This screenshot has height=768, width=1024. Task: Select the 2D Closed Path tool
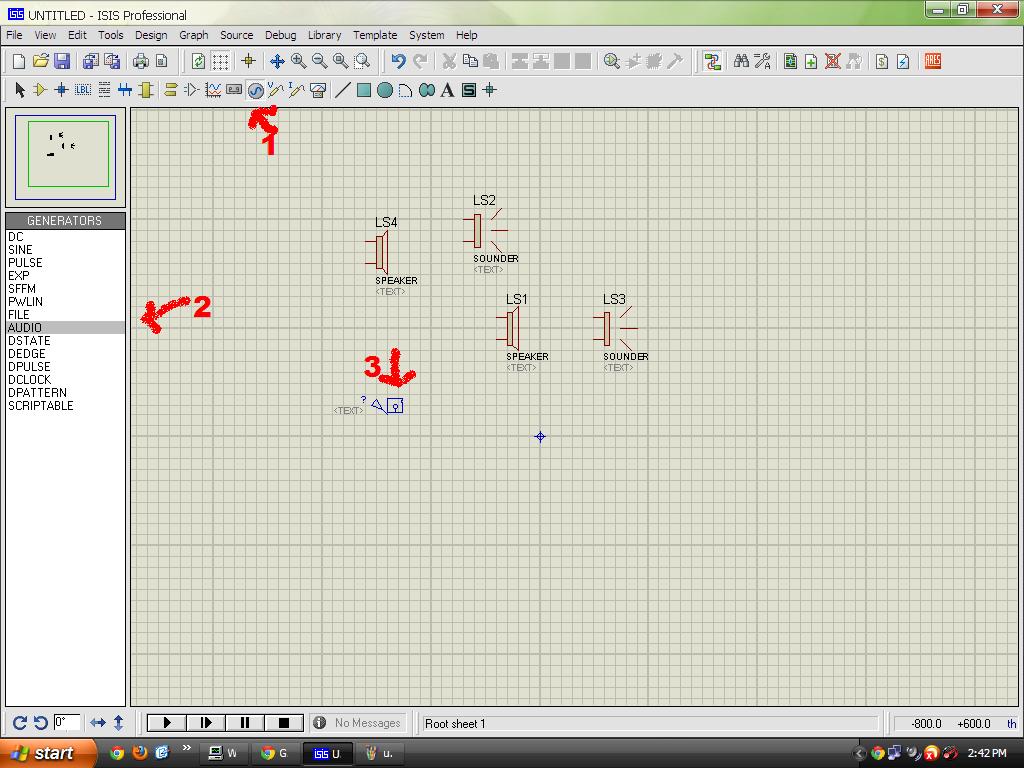[427, 90]
